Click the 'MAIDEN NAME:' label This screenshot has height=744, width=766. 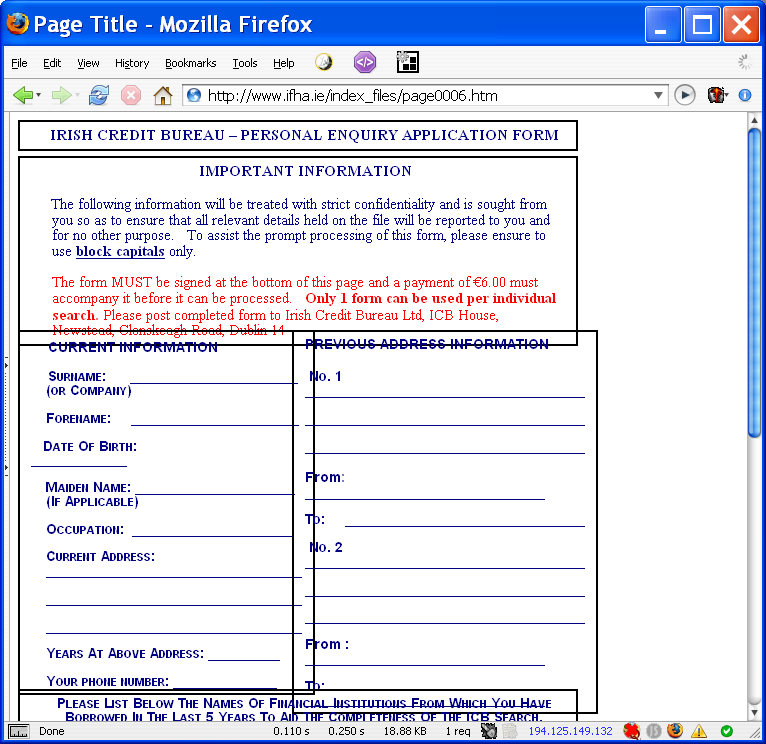tap(88, 488)
